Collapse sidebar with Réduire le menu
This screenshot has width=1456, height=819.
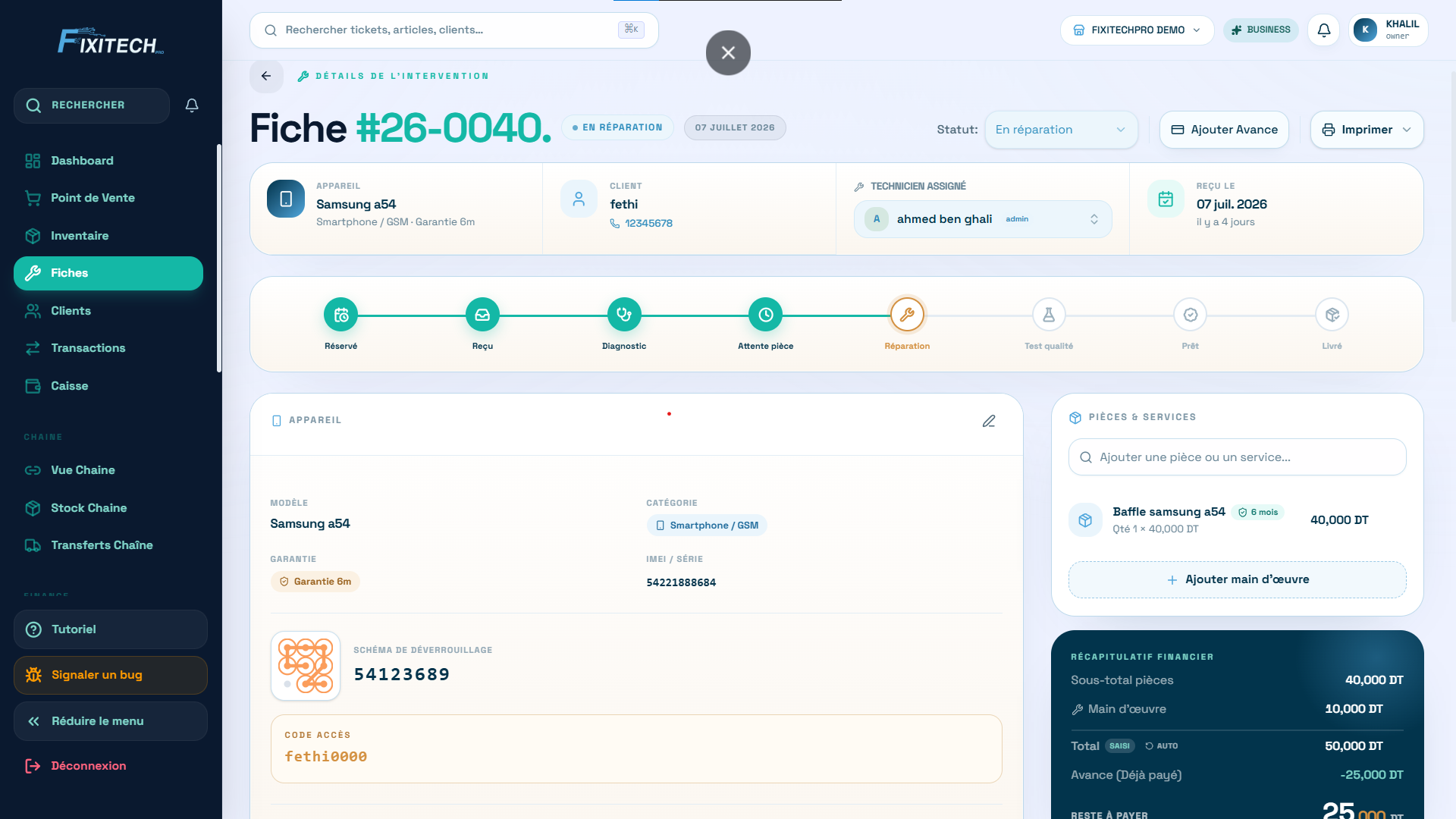pyautogui.click(x=111, y=721)
